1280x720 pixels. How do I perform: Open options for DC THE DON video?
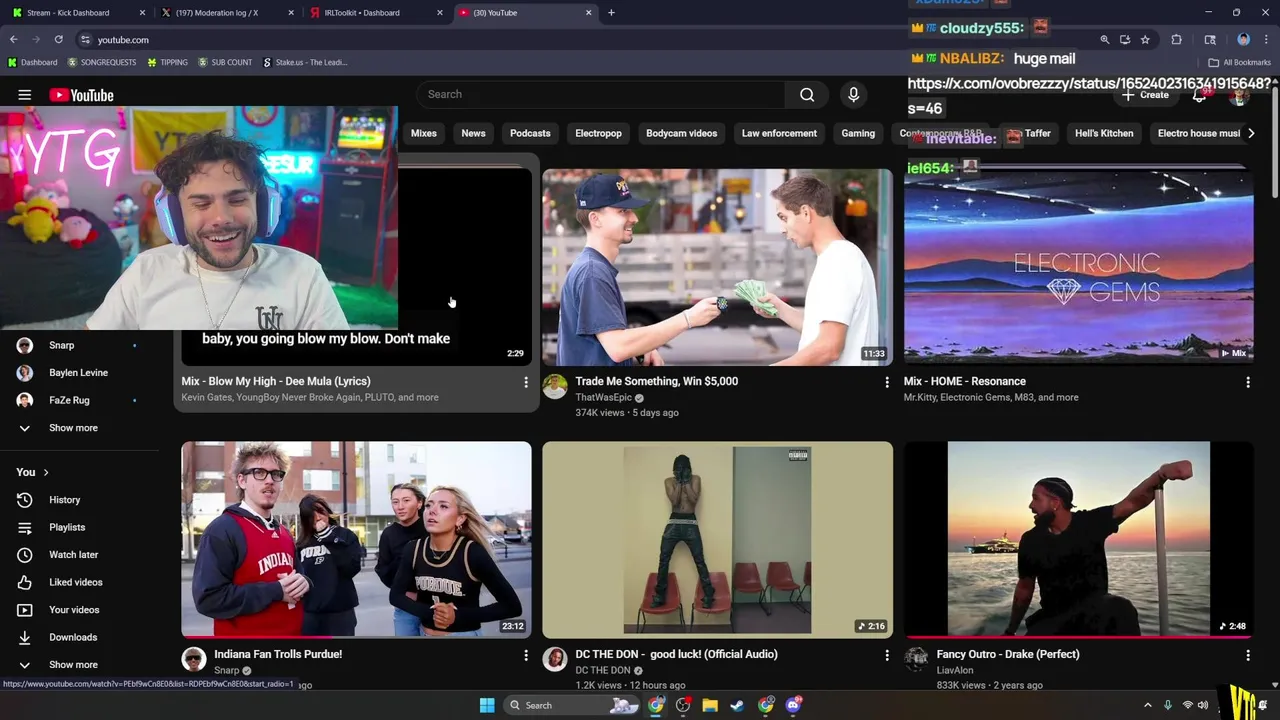pos(886,655)
